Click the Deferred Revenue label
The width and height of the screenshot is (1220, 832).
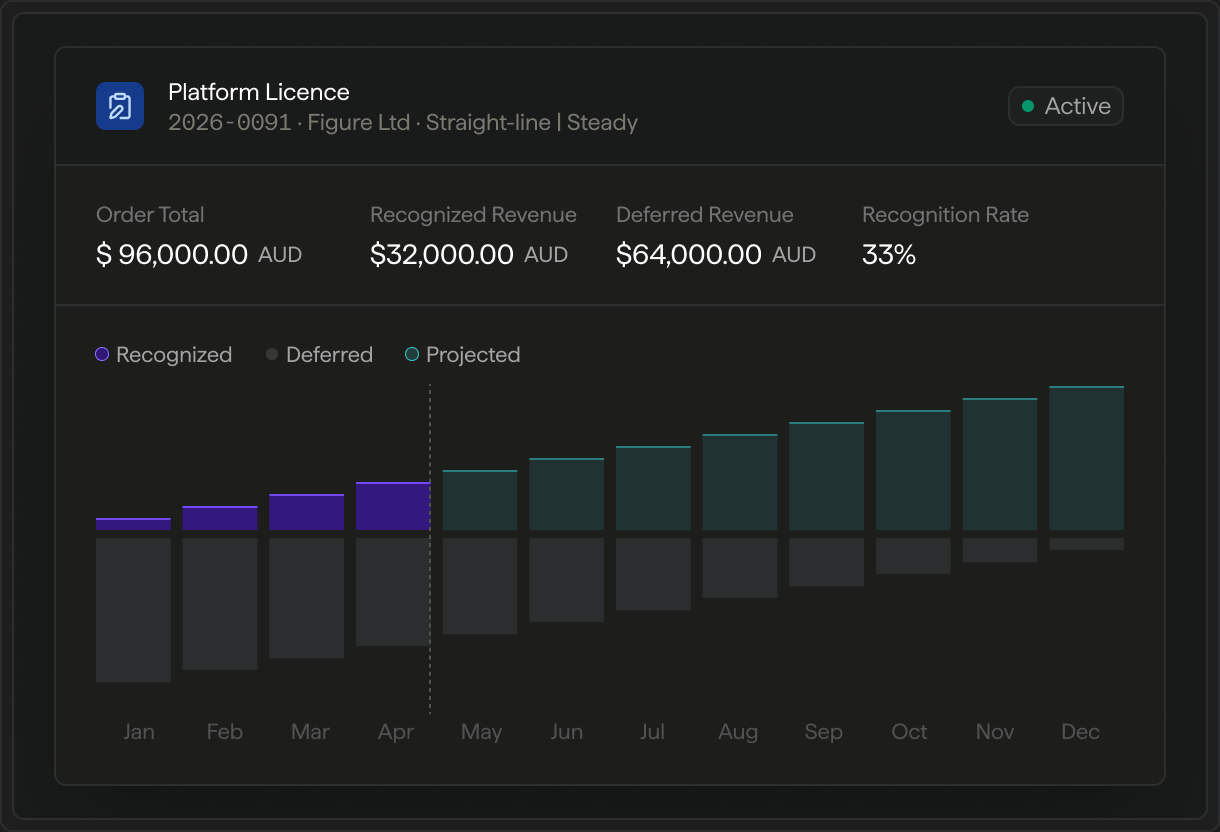(x=705, y=215)
